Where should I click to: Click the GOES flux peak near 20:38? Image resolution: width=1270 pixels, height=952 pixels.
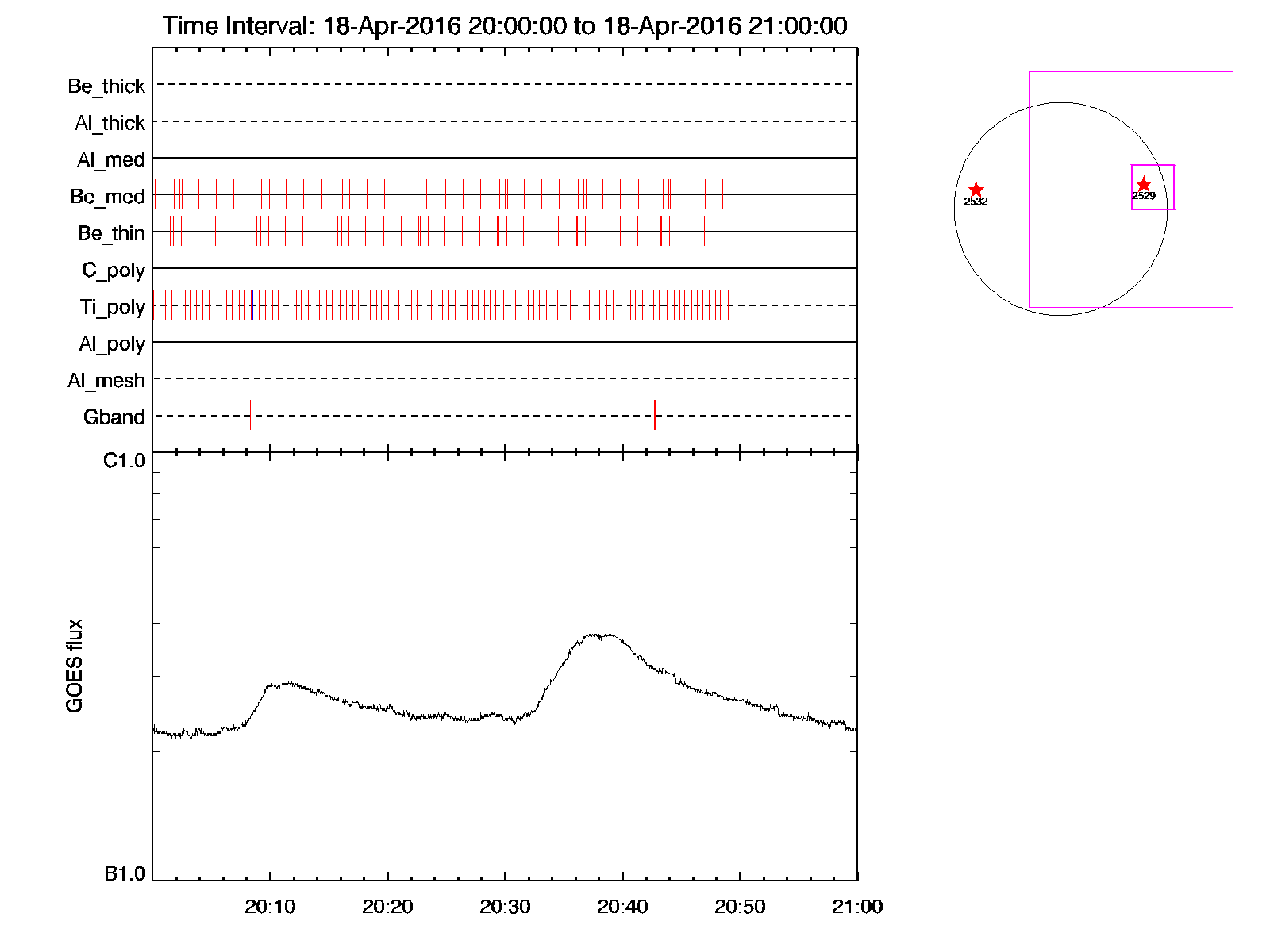[x=595, y=635]
